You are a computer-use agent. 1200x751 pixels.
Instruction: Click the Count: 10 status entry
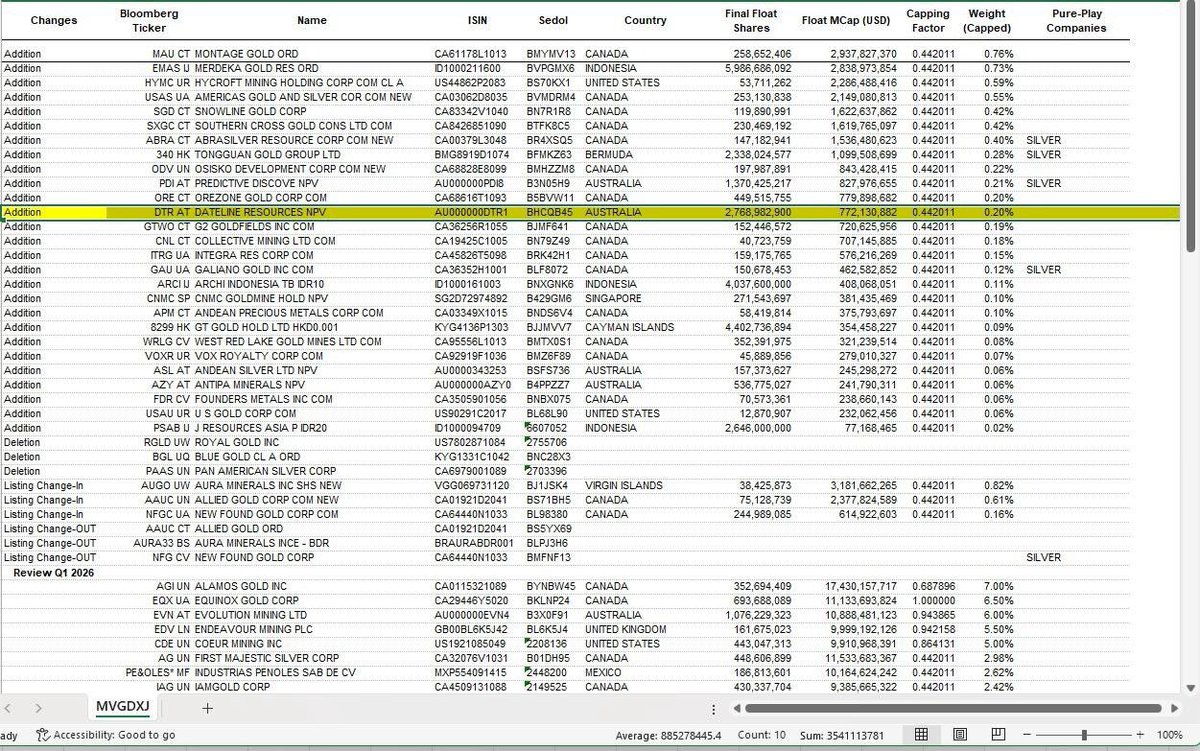pos(764,735)
